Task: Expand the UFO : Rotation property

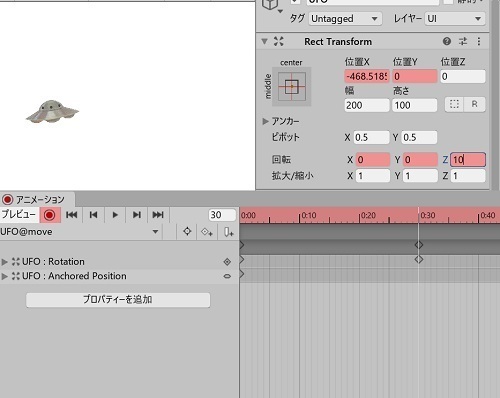Action: 4,262
